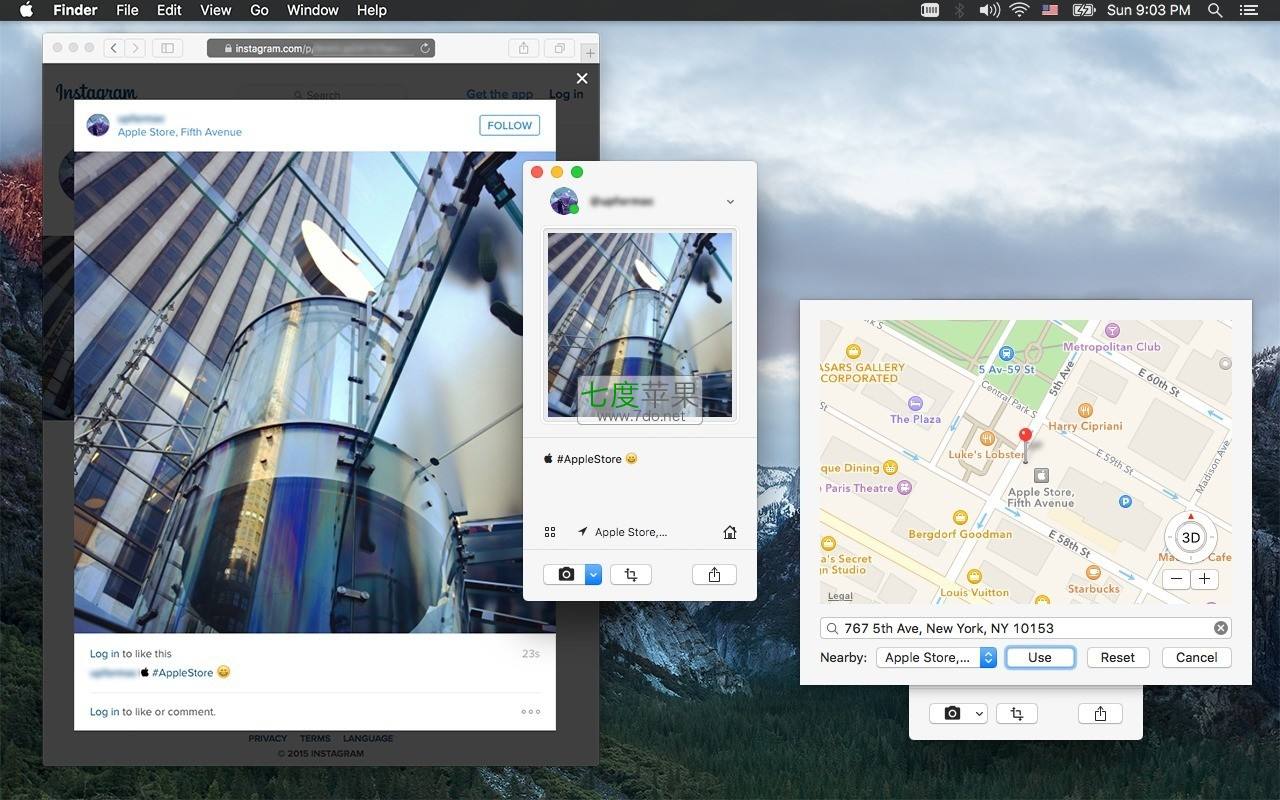Close the Instagram photo overlay with the X
The image size is (1280, 800).
point(582,78)
